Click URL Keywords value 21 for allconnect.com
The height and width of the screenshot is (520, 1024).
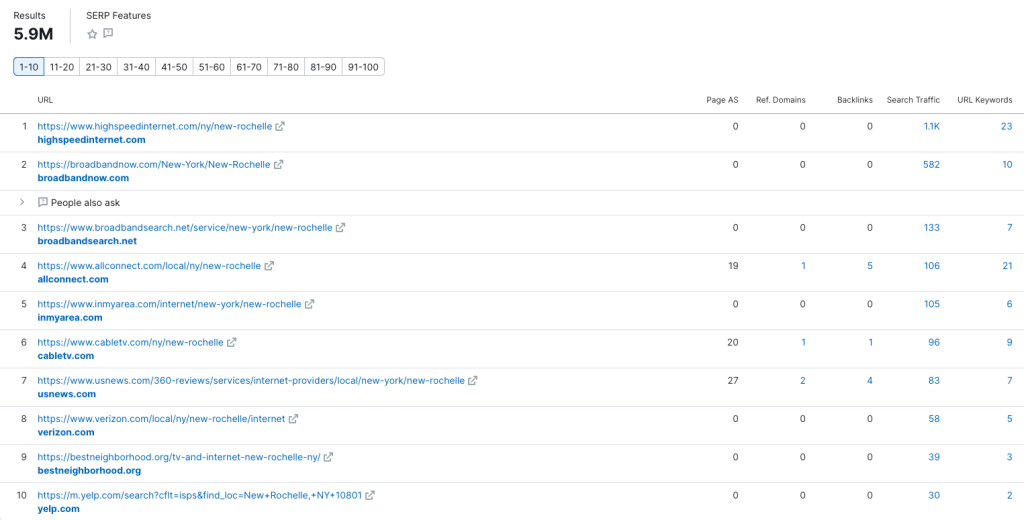tap(1007, 266)
